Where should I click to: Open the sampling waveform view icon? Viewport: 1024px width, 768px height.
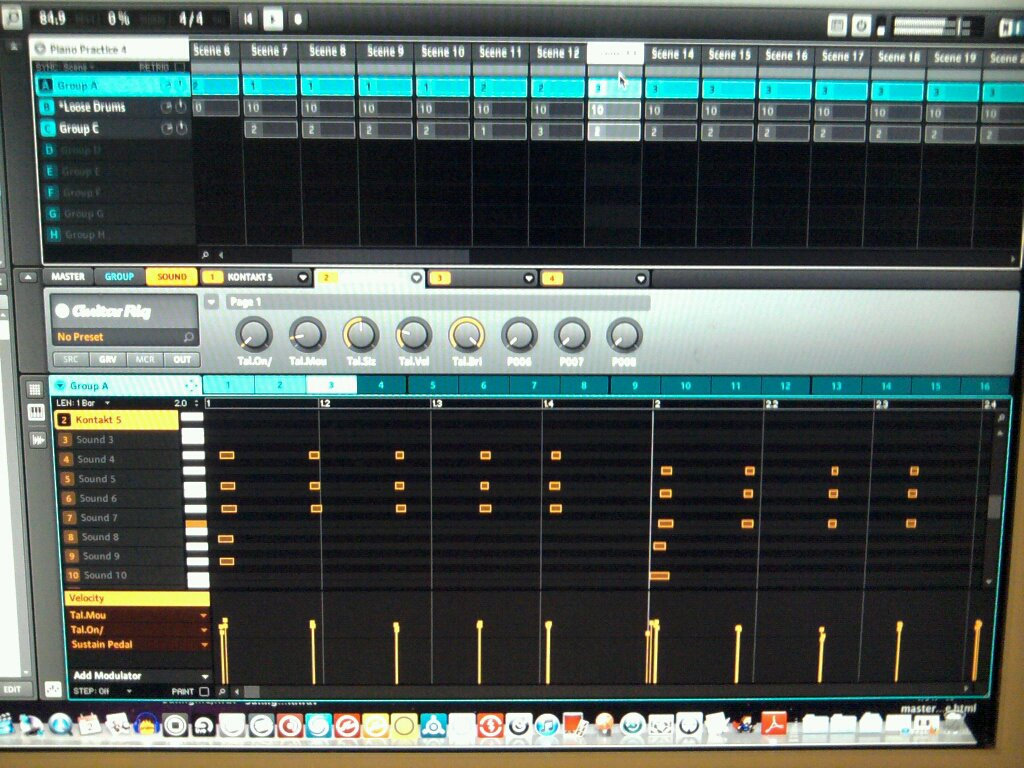37,439
